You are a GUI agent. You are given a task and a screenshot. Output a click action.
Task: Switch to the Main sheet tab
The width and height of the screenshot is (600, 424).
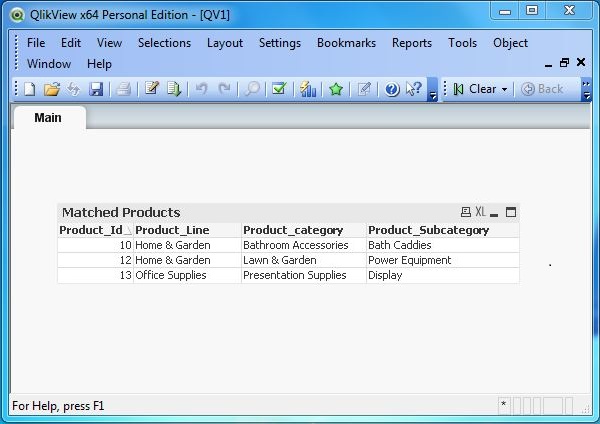pos(48,118)
